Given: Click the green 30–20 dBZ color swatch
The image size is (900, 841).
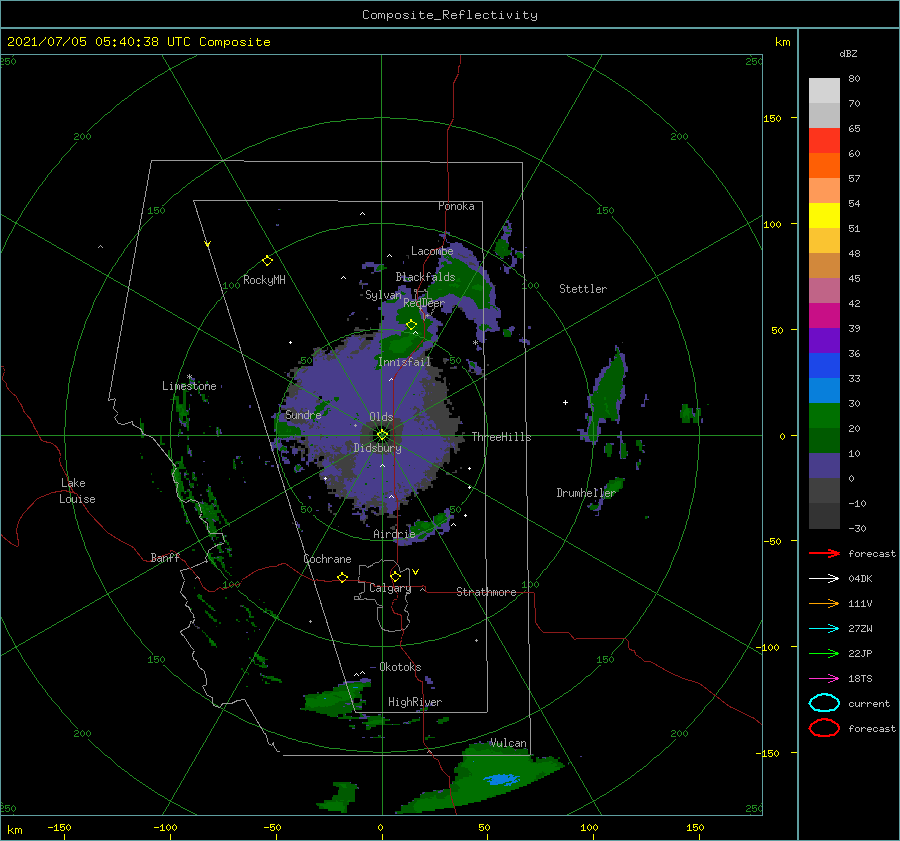Looking at the screenshot, I should 824,416.
